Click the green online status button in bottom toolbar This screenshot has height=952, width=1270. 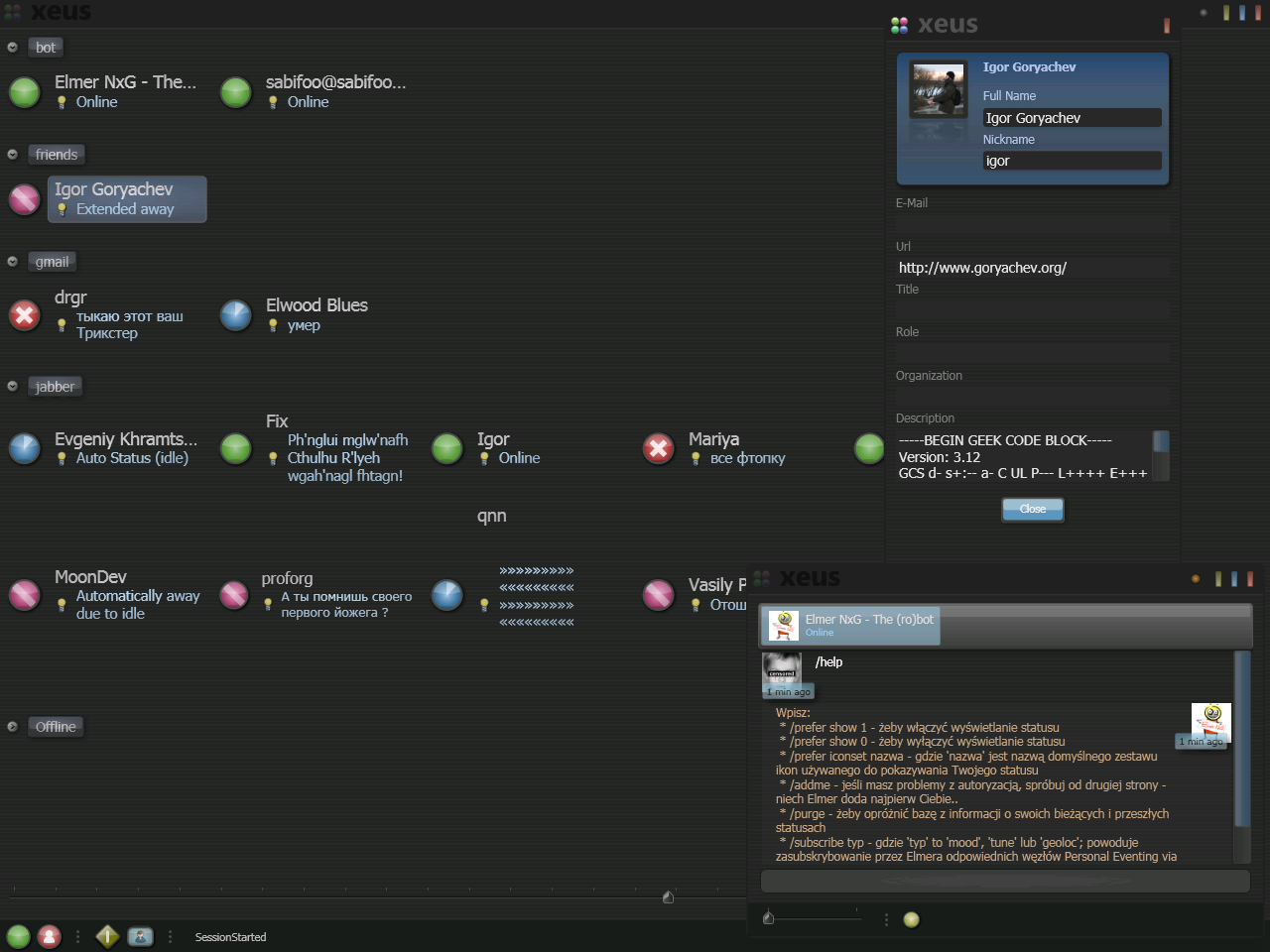coord(18,936)
